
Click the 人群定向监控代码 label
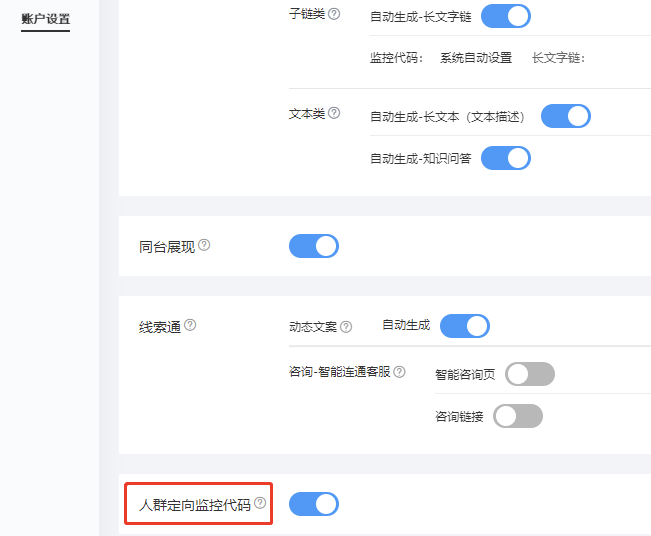195,504
